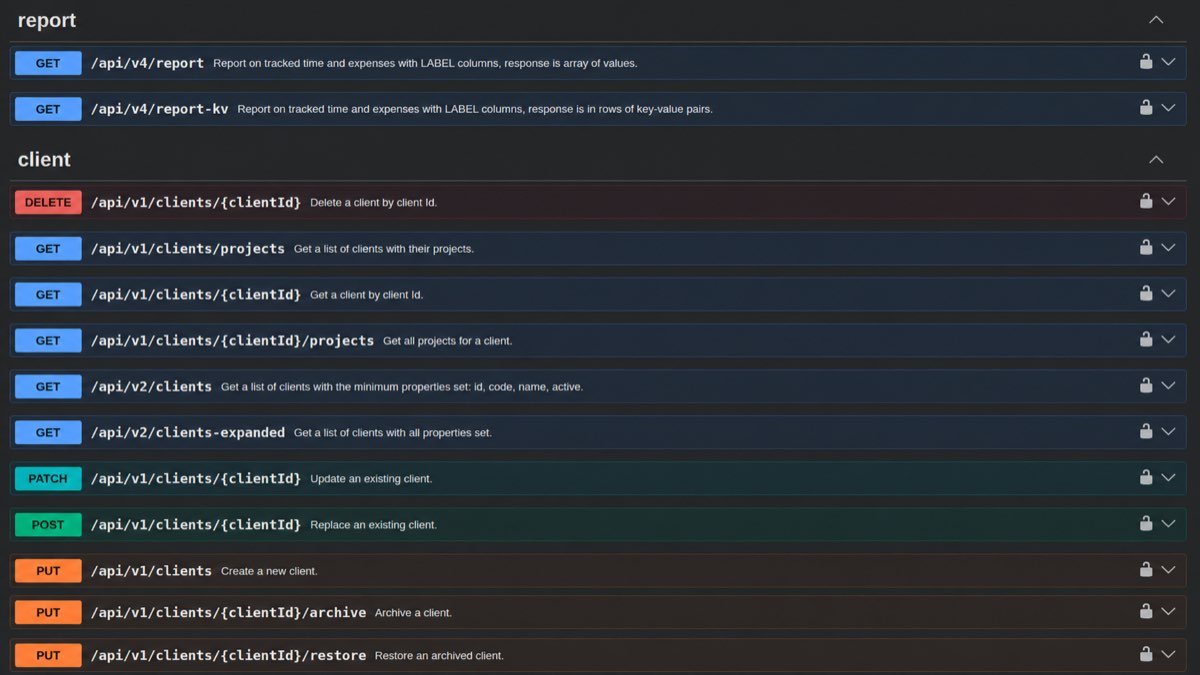Expand the archive client endpoint using its chevron

click(1168, 612)
